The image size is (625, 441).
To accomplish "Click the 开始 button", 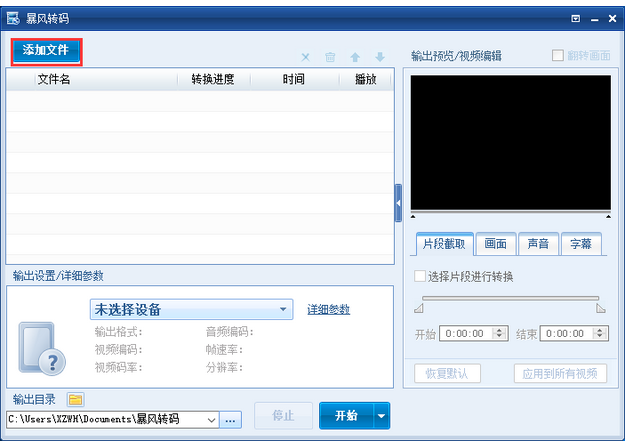I will click(346, 415).
